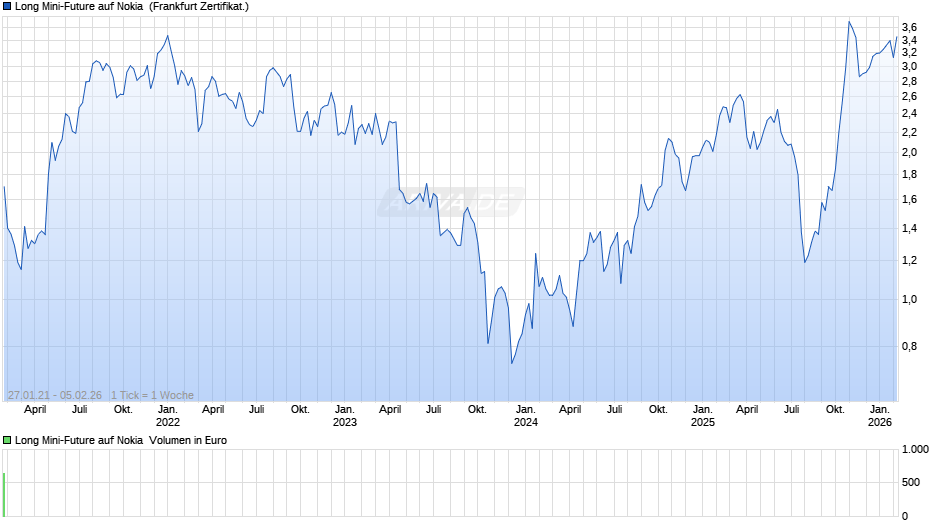This screenshot has height=526, width=940.
Task: Click the '2,8' price axis label
Action: click(x=909, y=82)
